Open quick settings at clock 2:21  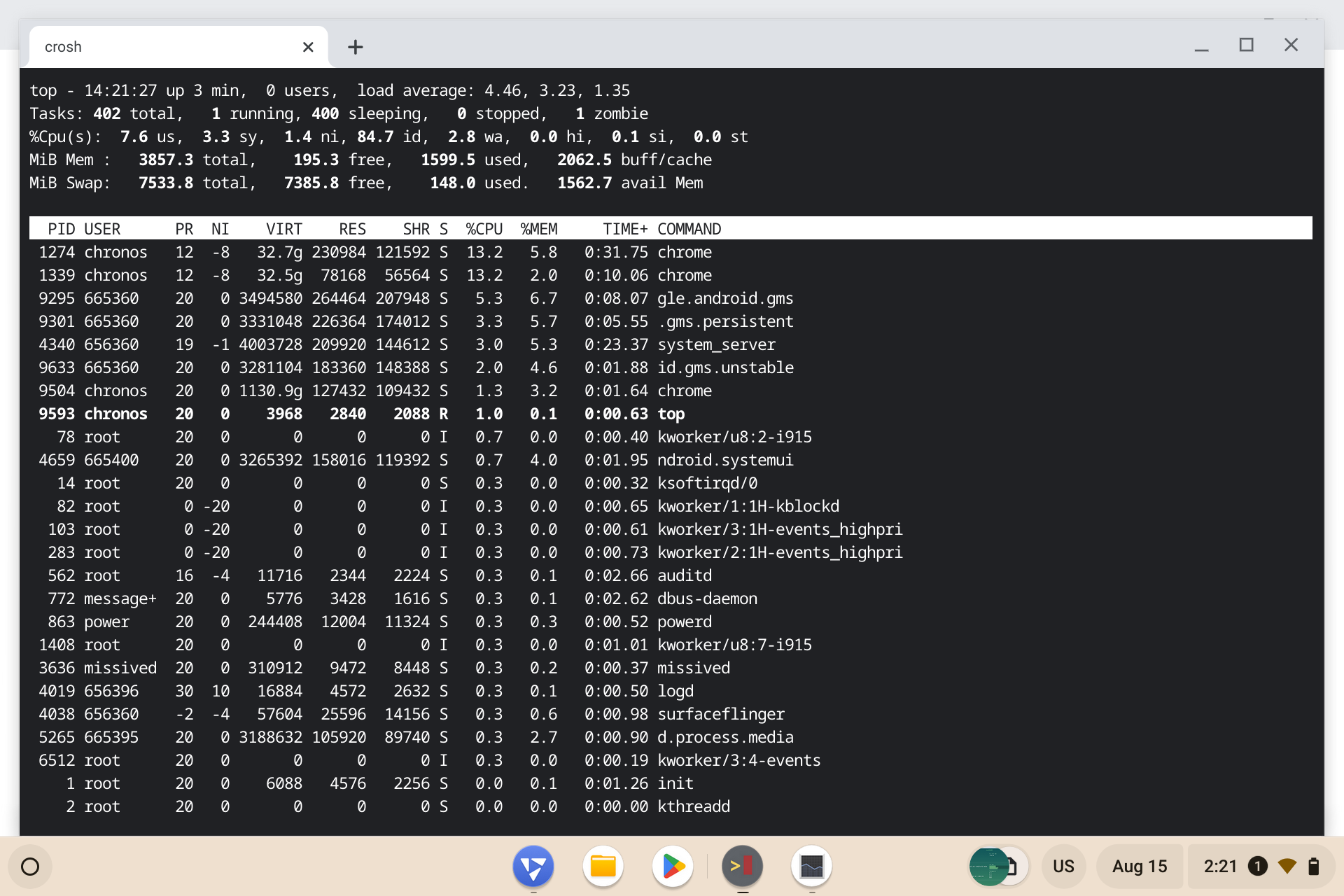1220,867
